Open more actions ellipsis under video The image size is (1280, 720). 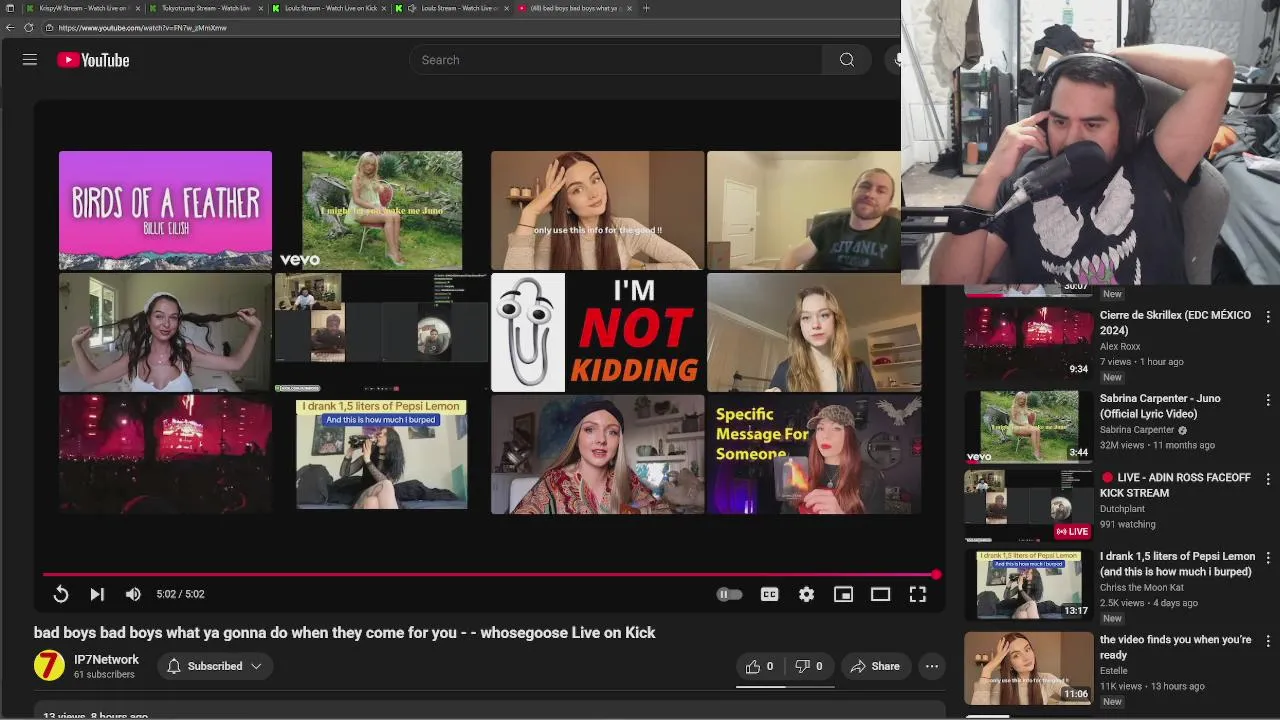[x=932, y=666]
